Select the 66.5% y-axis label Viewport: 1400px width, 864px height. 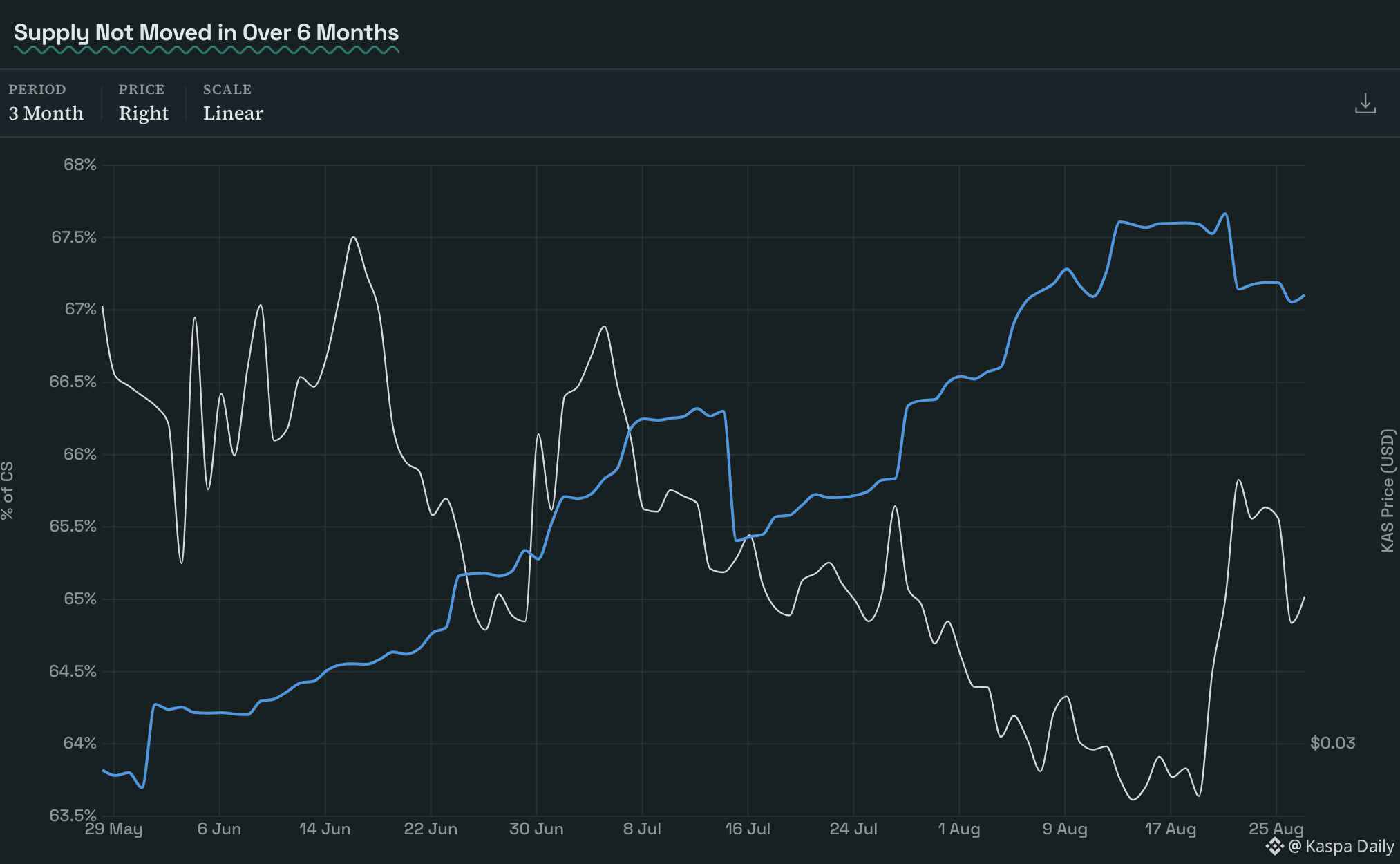point(73,382)
